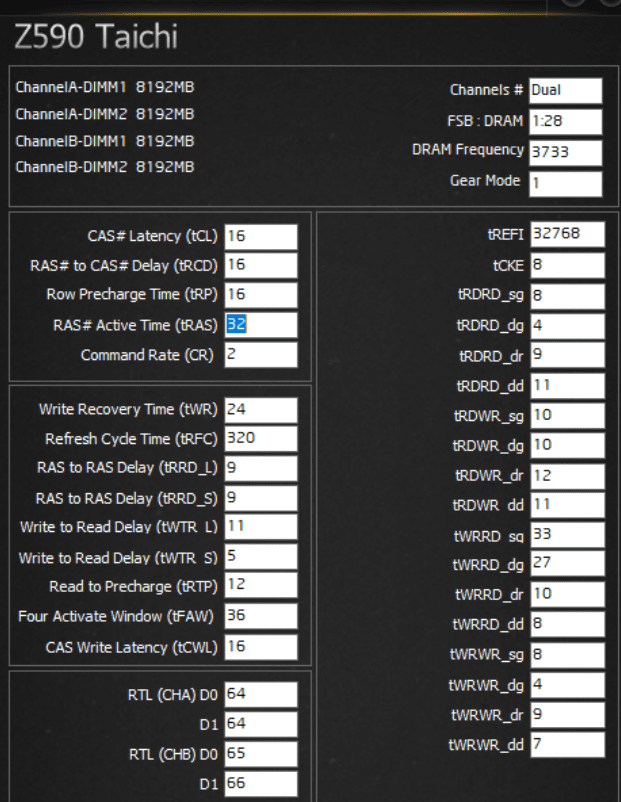The height and width of the screenshot is (802, 621).
Task: Select the Read to Precharge (tRTP) field
Action: click(261, 585)
